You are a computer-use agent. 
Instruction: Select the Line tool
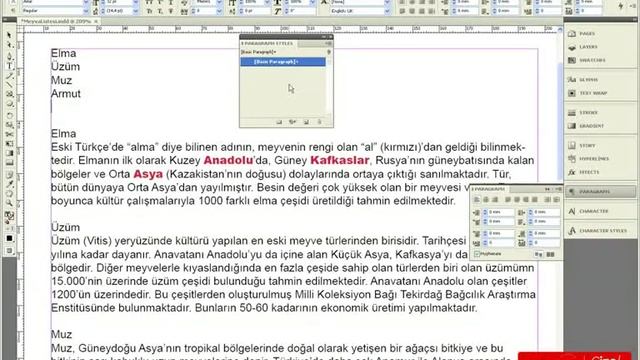(x=9, y=85)
